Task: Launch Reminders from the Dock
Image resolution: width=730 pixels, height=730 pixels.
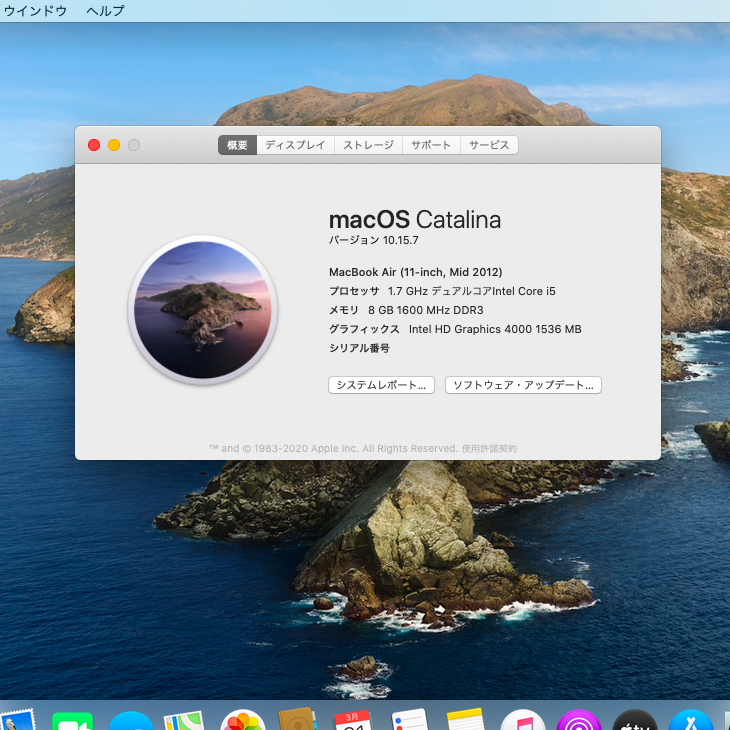Action: (409, 719)
